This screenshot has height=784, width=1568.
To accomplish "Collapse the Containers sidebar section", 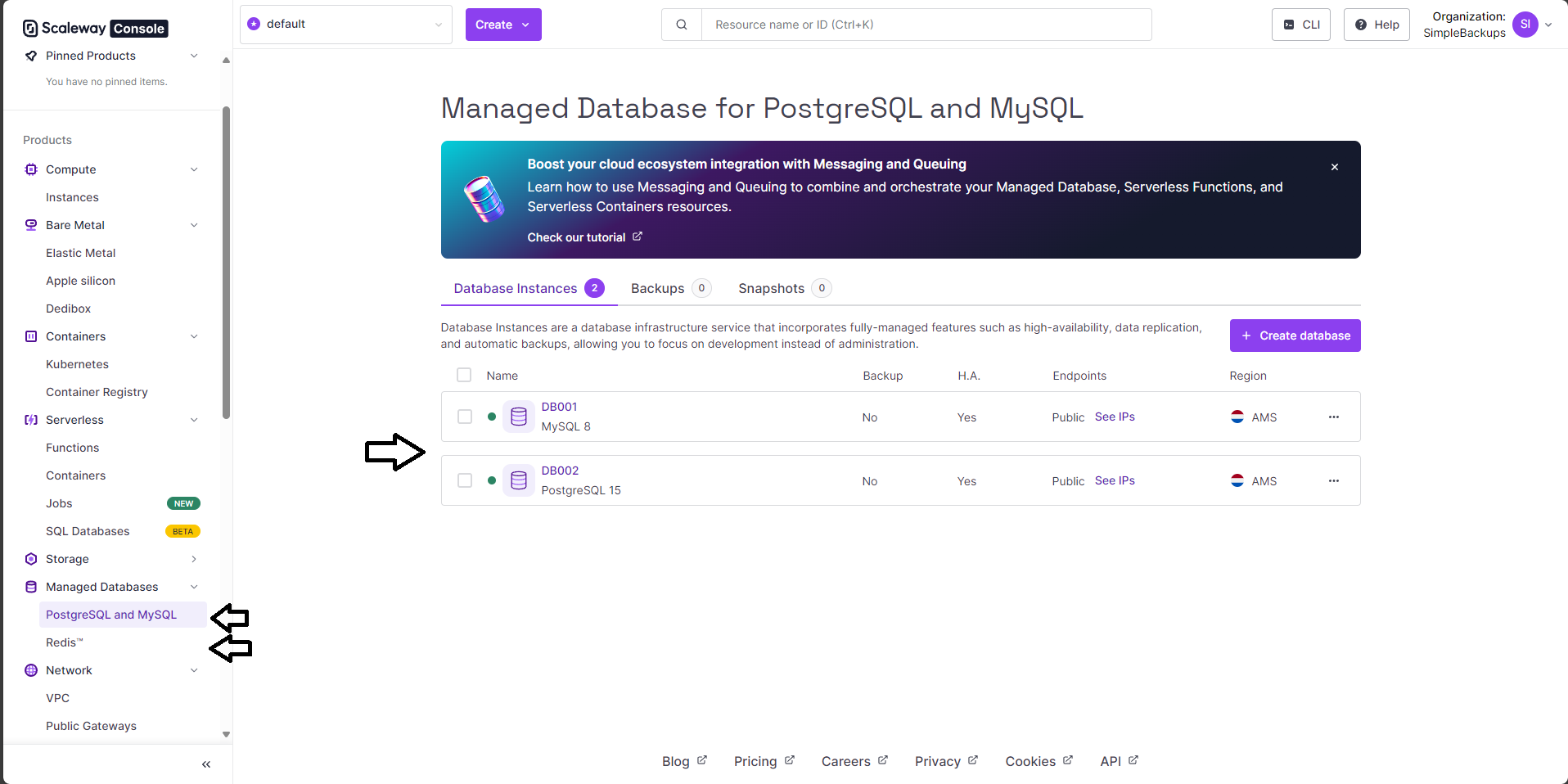I will click(x=194, y=336).
